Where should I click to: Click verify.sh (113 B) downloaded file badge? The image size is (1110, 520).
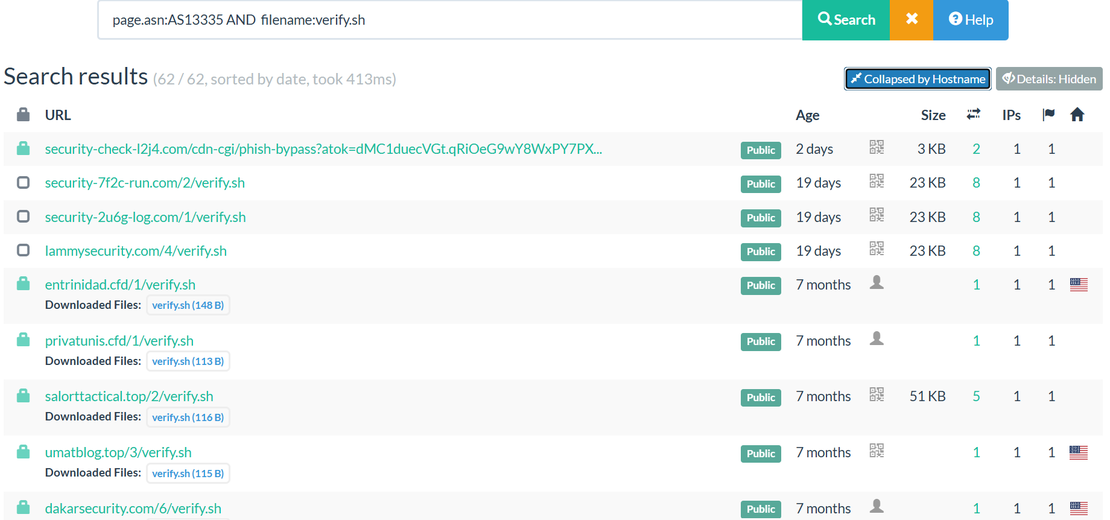coord(188,362)
